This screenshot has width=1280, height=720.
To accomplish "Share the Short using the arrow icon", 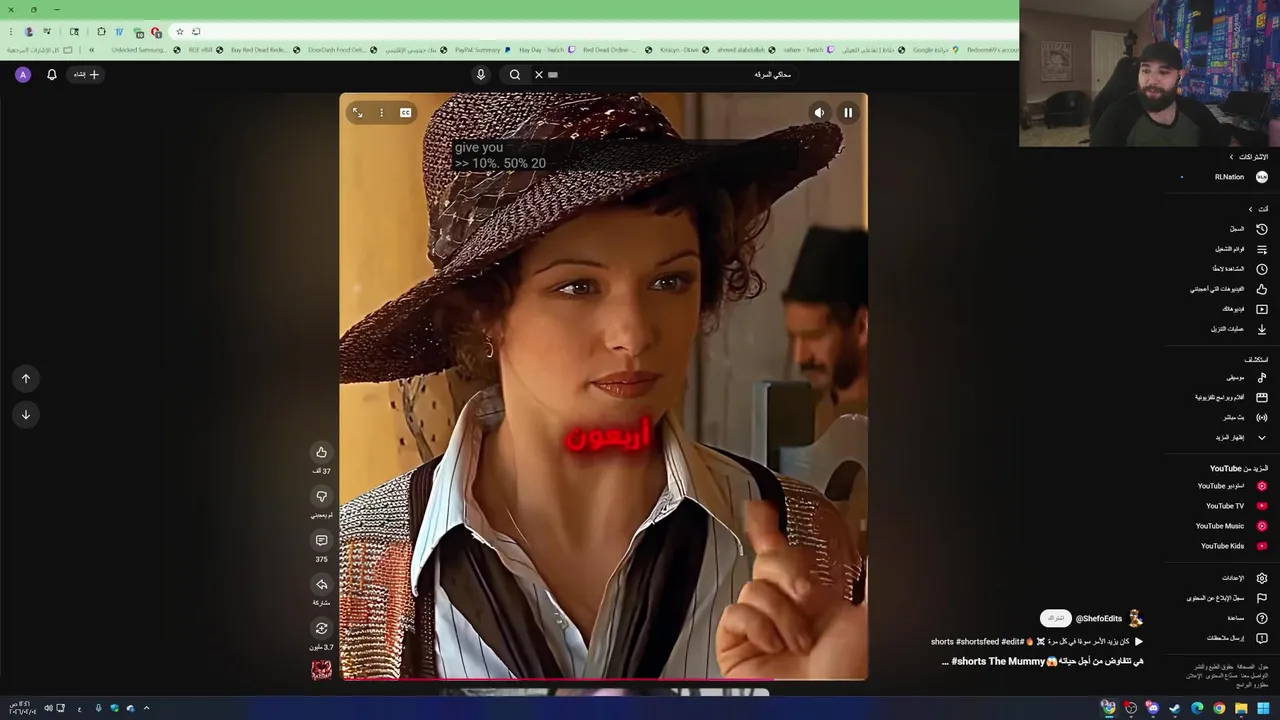I will [x=321, y=584].
